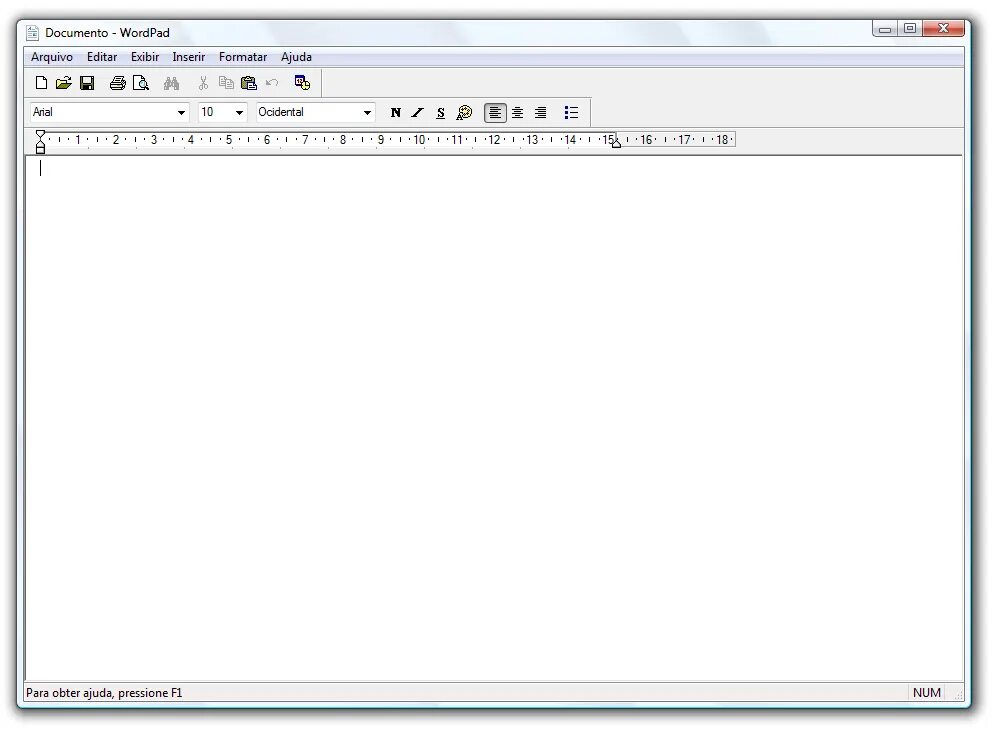Screen dimensions: 993x729
Task: Toggle underline with the S button
Action: click(x=441, y=113)
